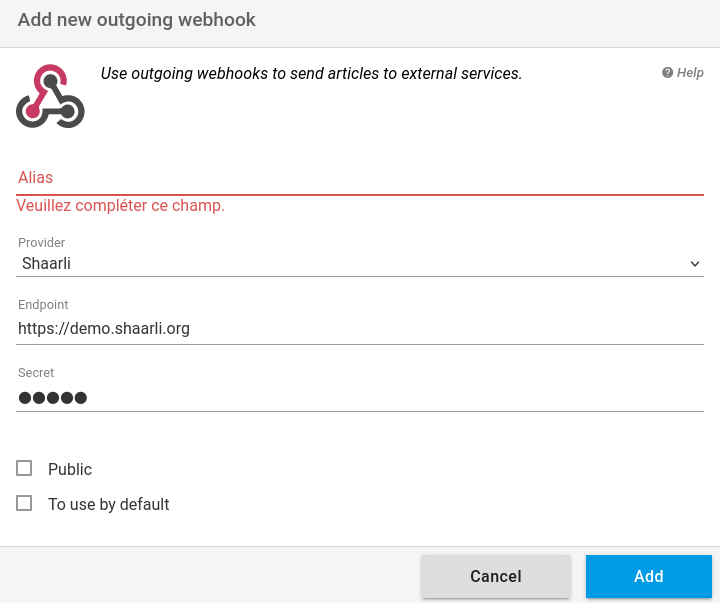Click the Endpoint field label
The height and width of the screenshot is (603, 720).
pyautogui.click(x=43, y=304)
